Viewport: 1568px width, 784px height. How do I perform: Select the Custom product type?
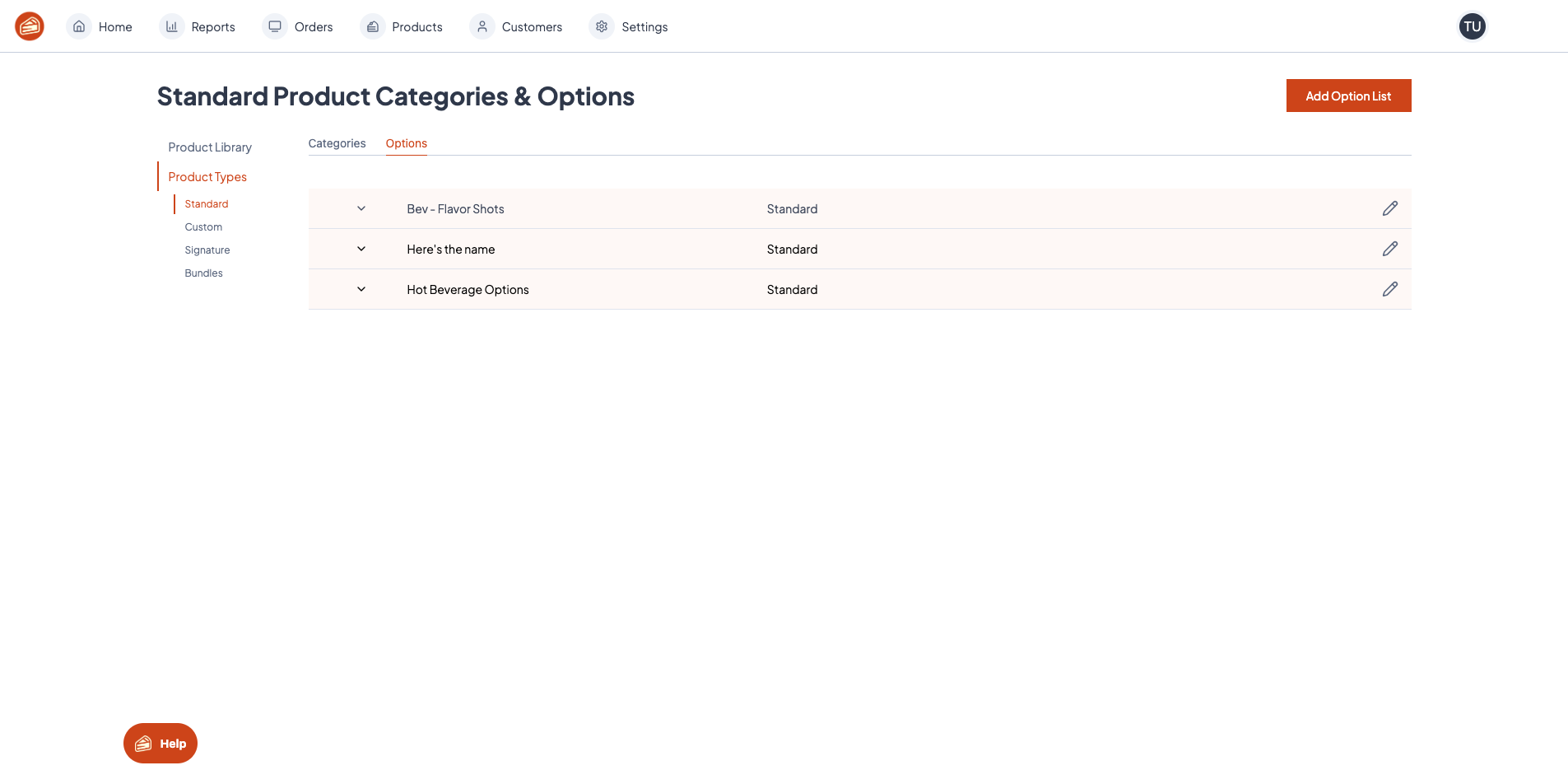203,227
